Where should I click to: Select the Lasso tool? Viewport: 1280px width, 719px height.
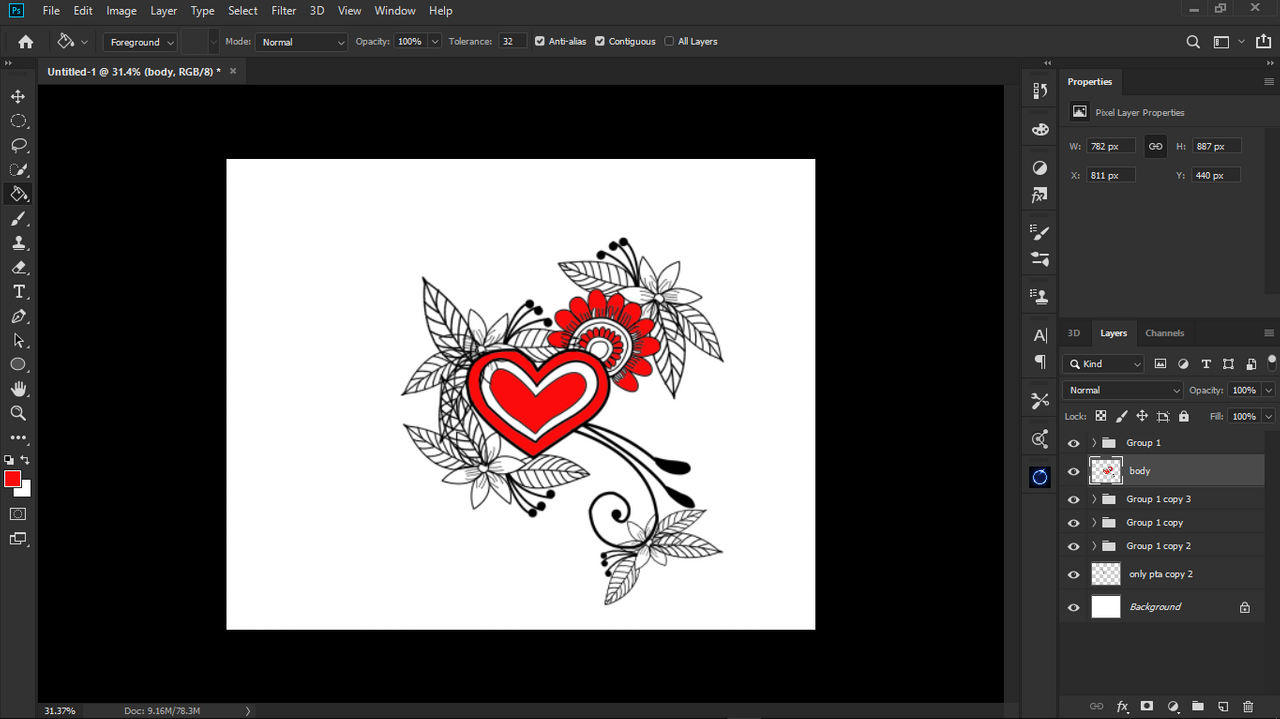[18, 145]
